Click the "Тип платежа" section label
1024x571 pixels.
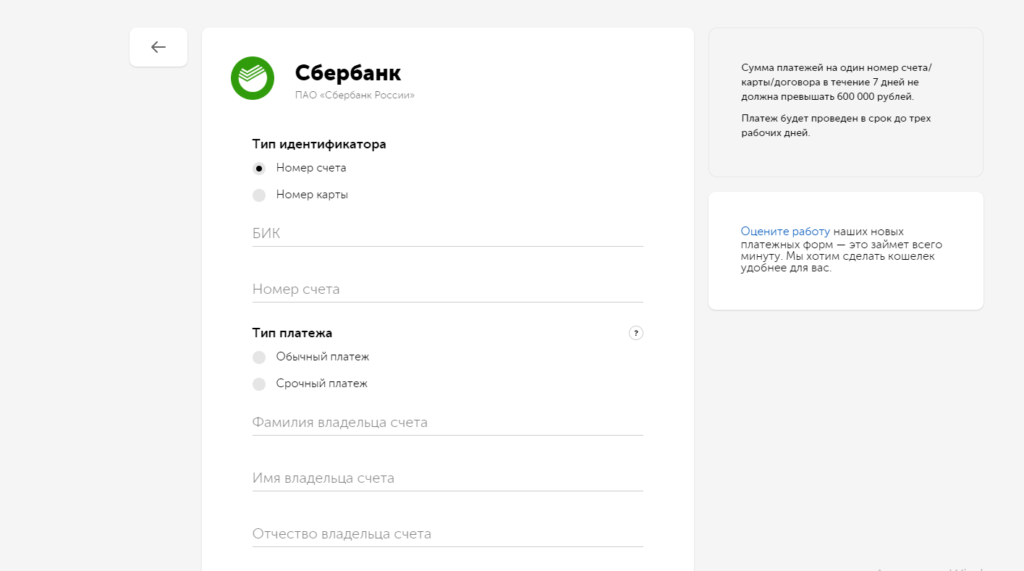coord(292,333)
